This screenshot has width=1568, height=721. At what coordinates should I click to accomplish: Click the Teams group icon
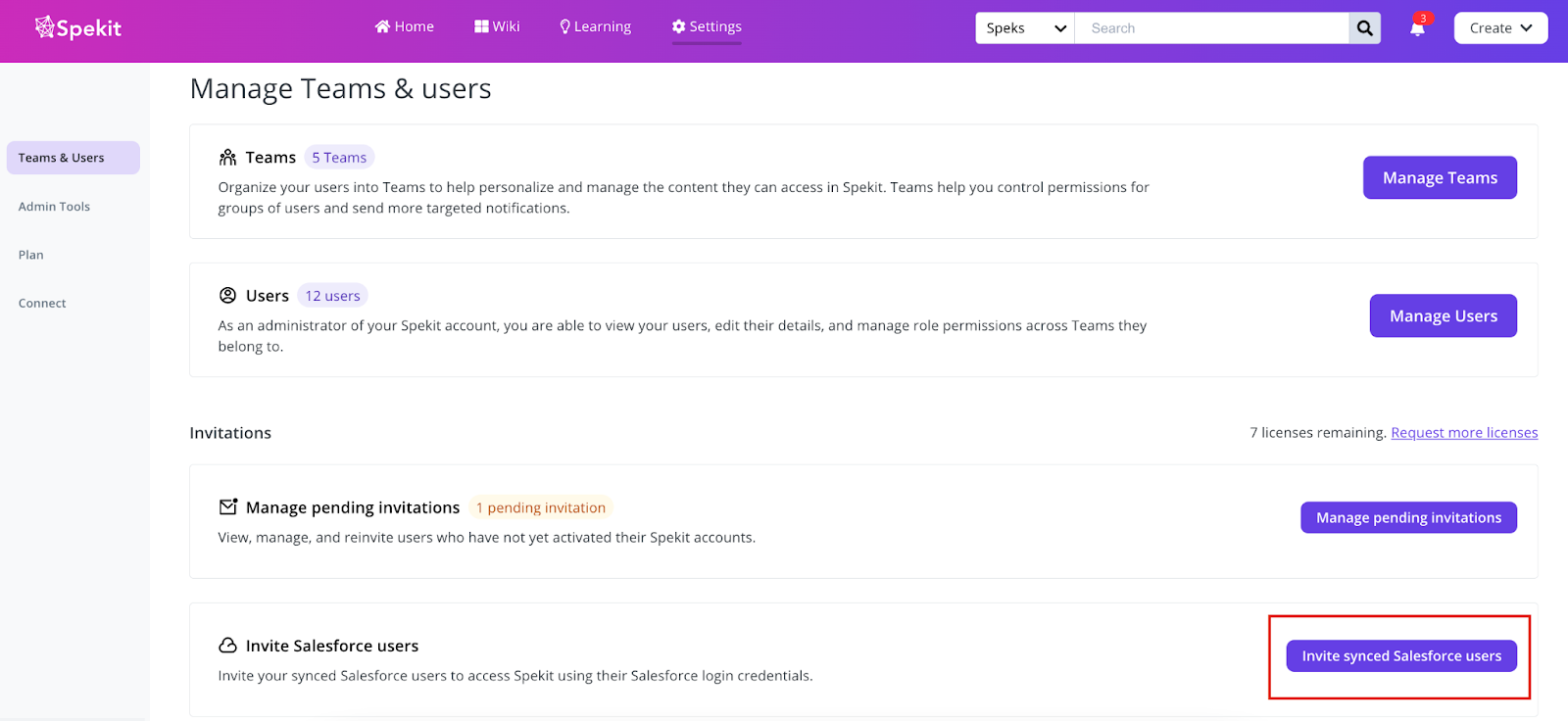click(x=227, y=157)
